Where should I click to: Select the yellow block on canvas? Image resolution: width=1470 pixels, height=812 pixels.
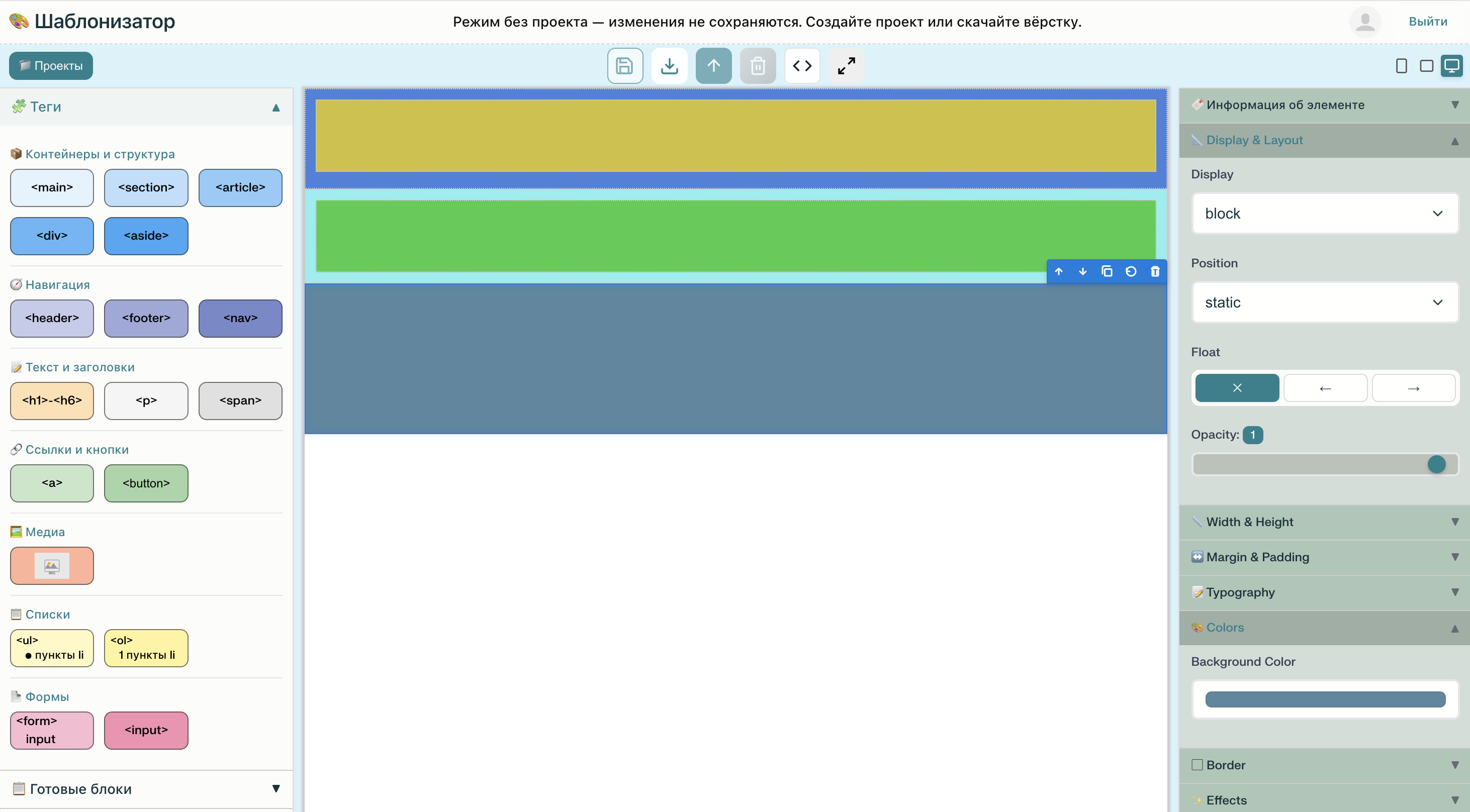[736, 136]
